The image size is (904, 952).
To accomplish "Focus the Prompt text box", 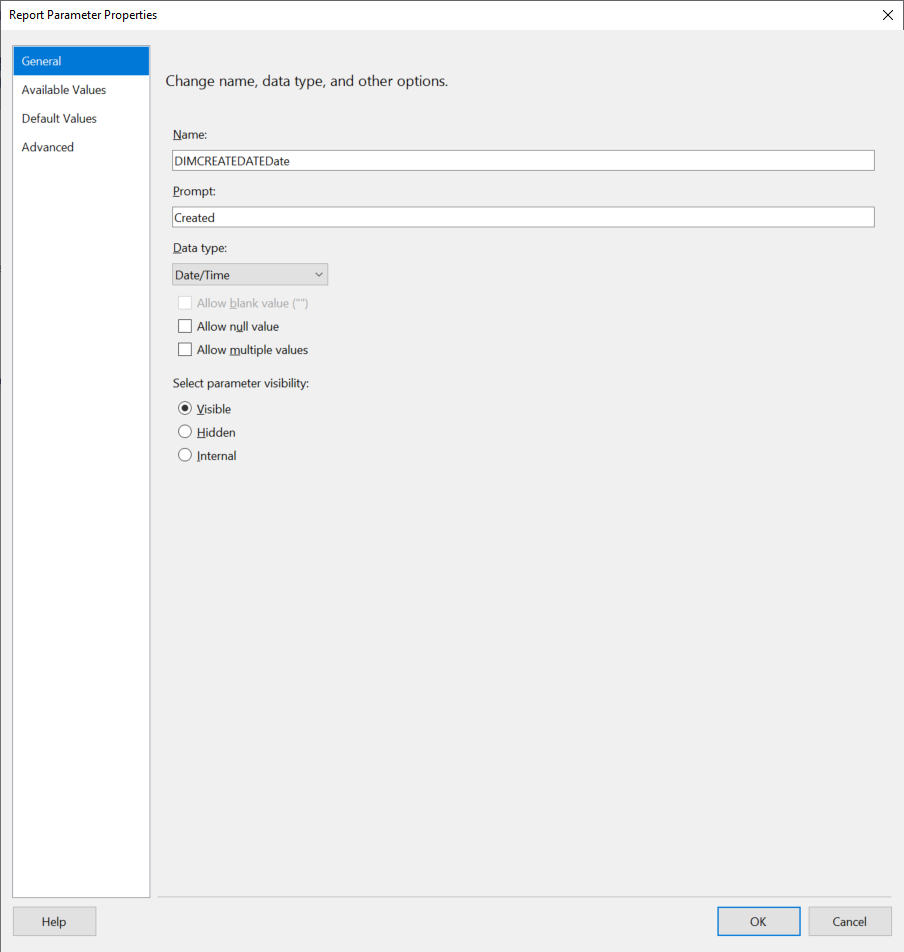I will [x=523, y=217].
